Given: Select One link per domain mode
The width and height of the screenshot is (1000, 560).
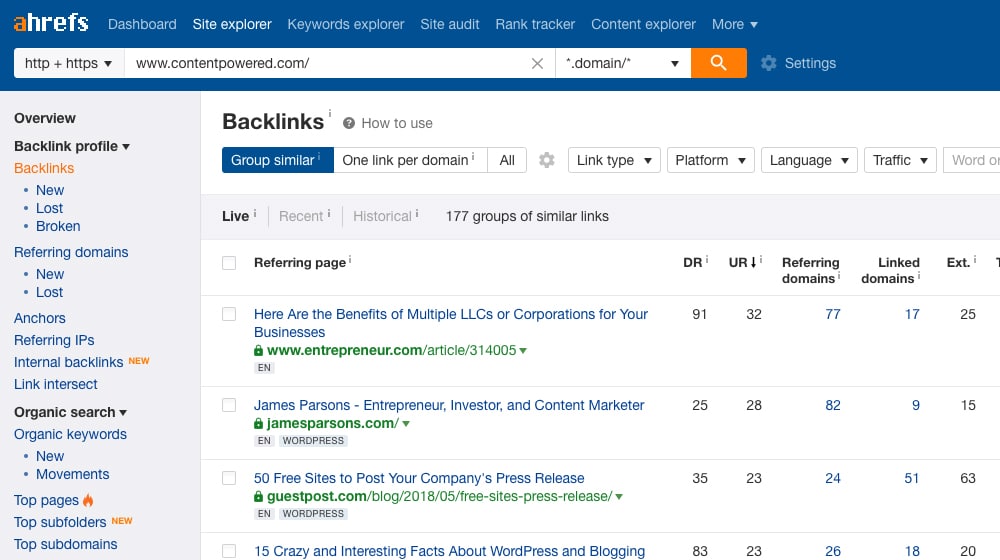Looking at the screenshot, I should click(410, 160).
